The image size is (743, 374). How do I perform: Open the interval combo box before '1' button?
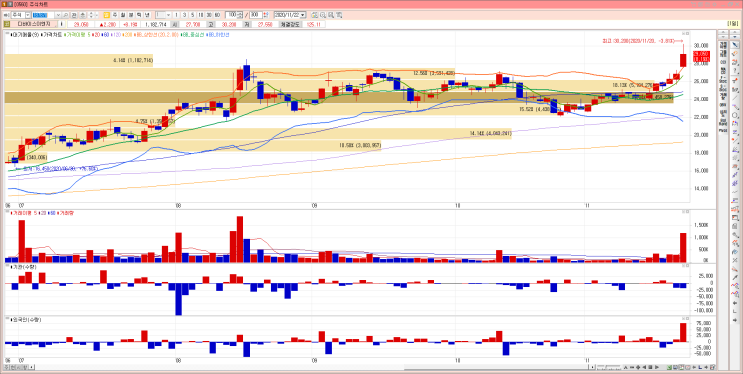click(x=163, y=15)
